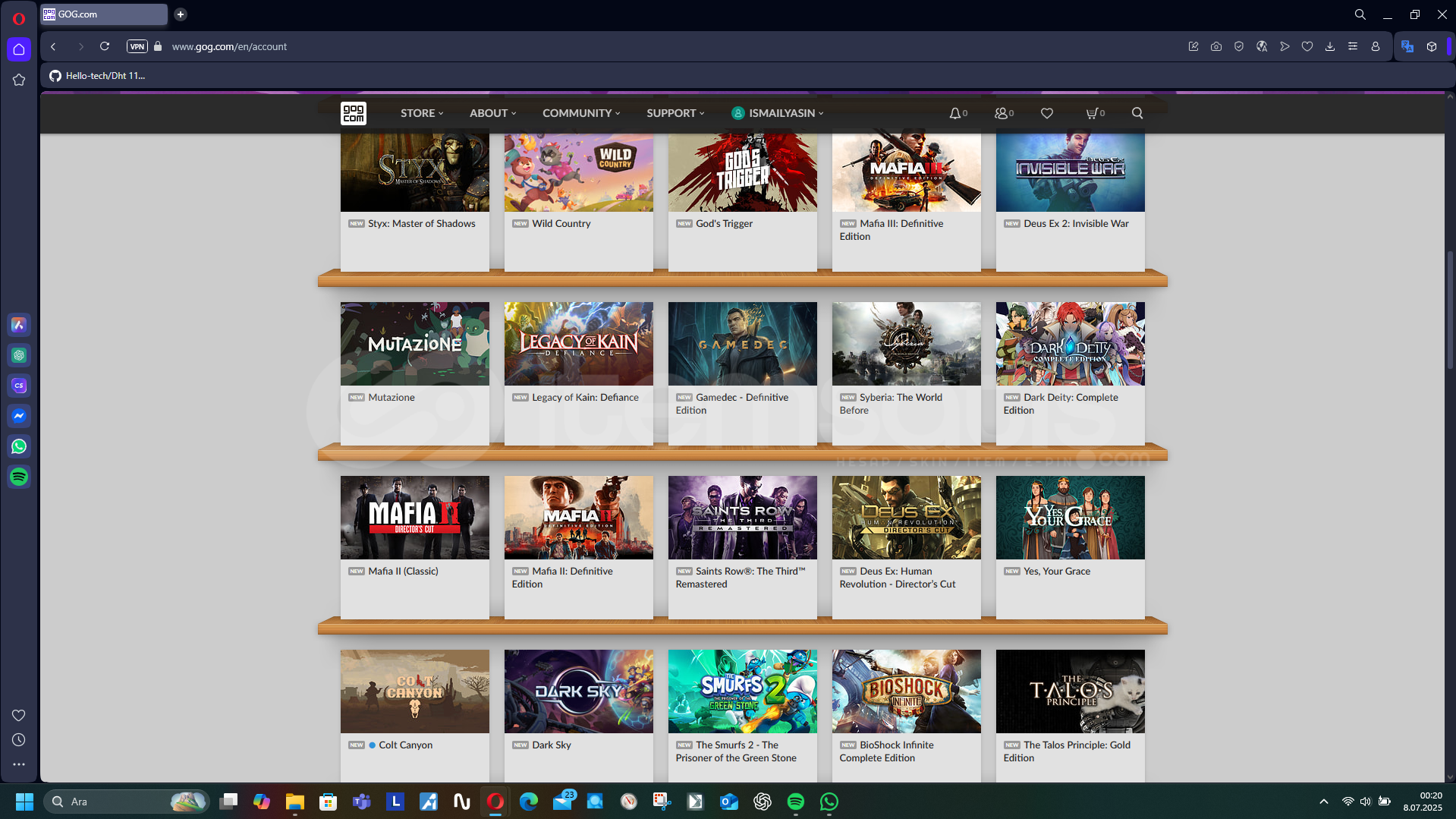Add a new tab with plus button
This screenshot has height=819, width=1456.
click(x=181, y=14)
